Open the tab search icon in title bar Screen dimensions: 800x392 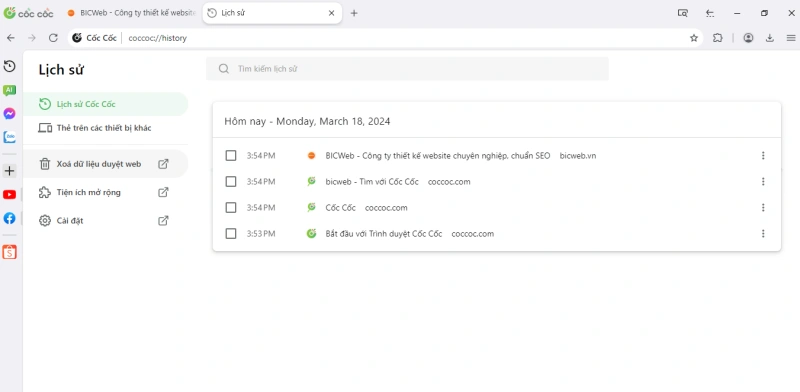683,13
